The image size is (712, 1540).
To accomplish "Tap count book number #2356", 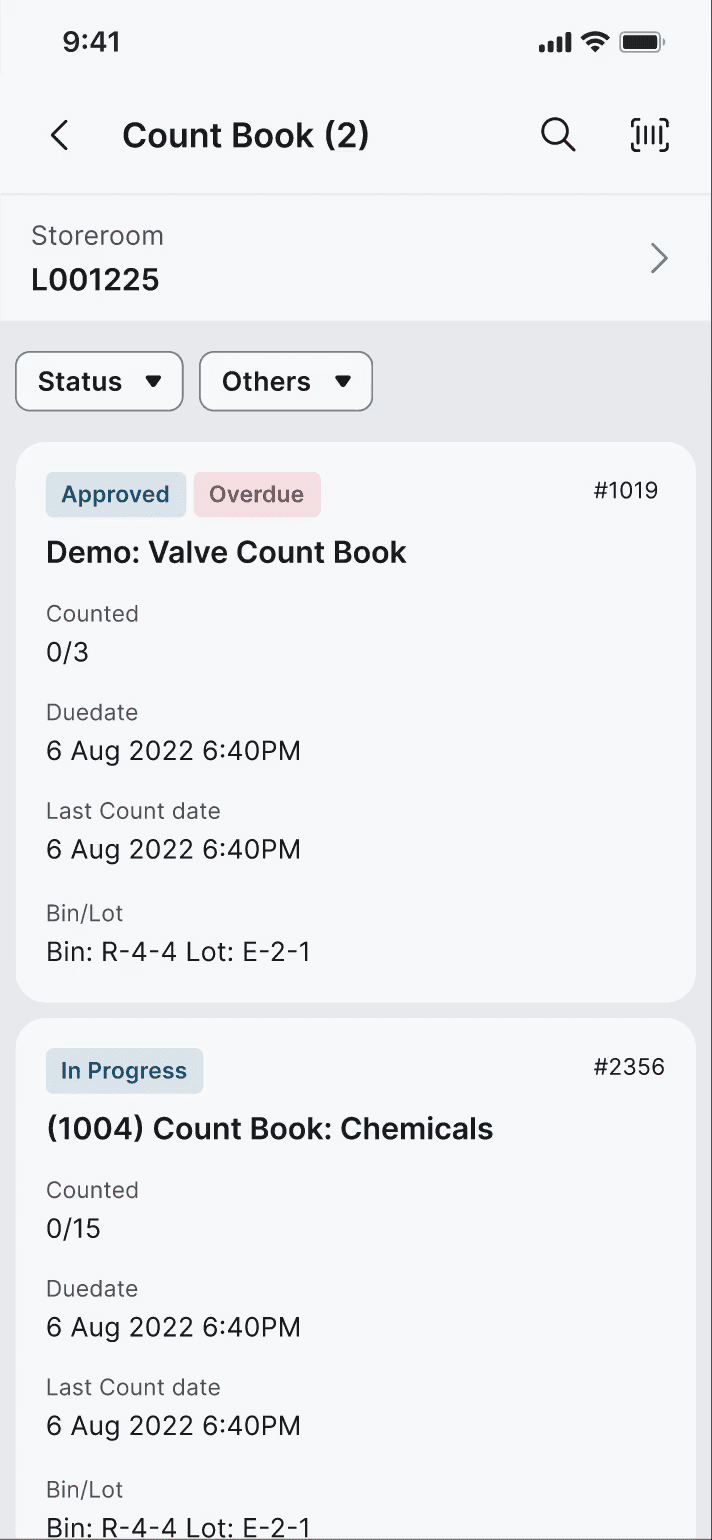I will [629, 1066].
